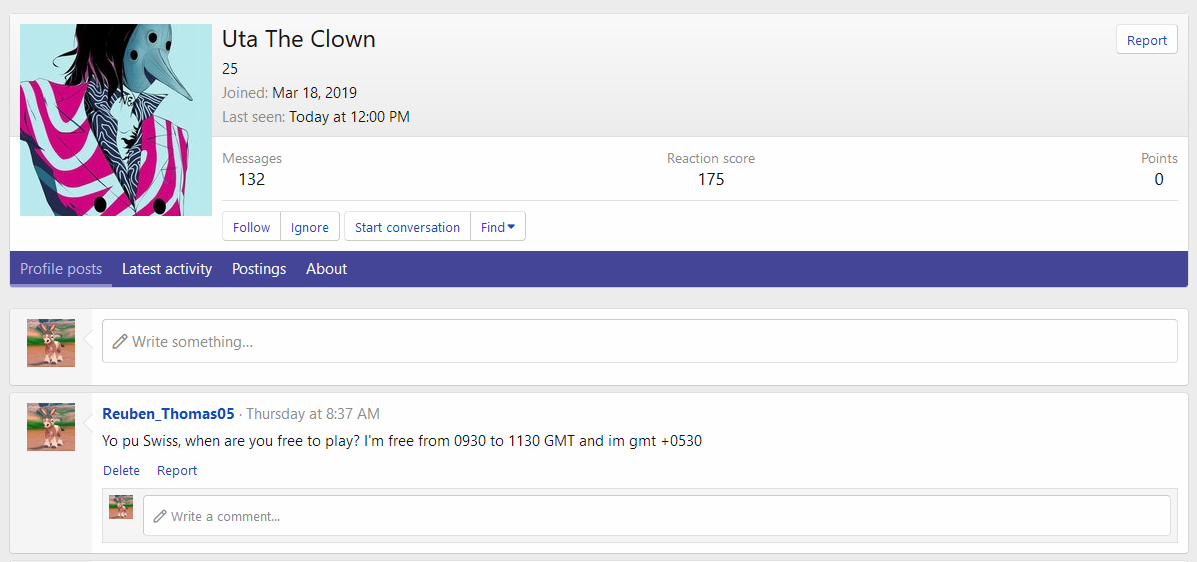Click the Uta The Clown username heading
Screen dimensions: 1197x562
[x=298, y=39]
